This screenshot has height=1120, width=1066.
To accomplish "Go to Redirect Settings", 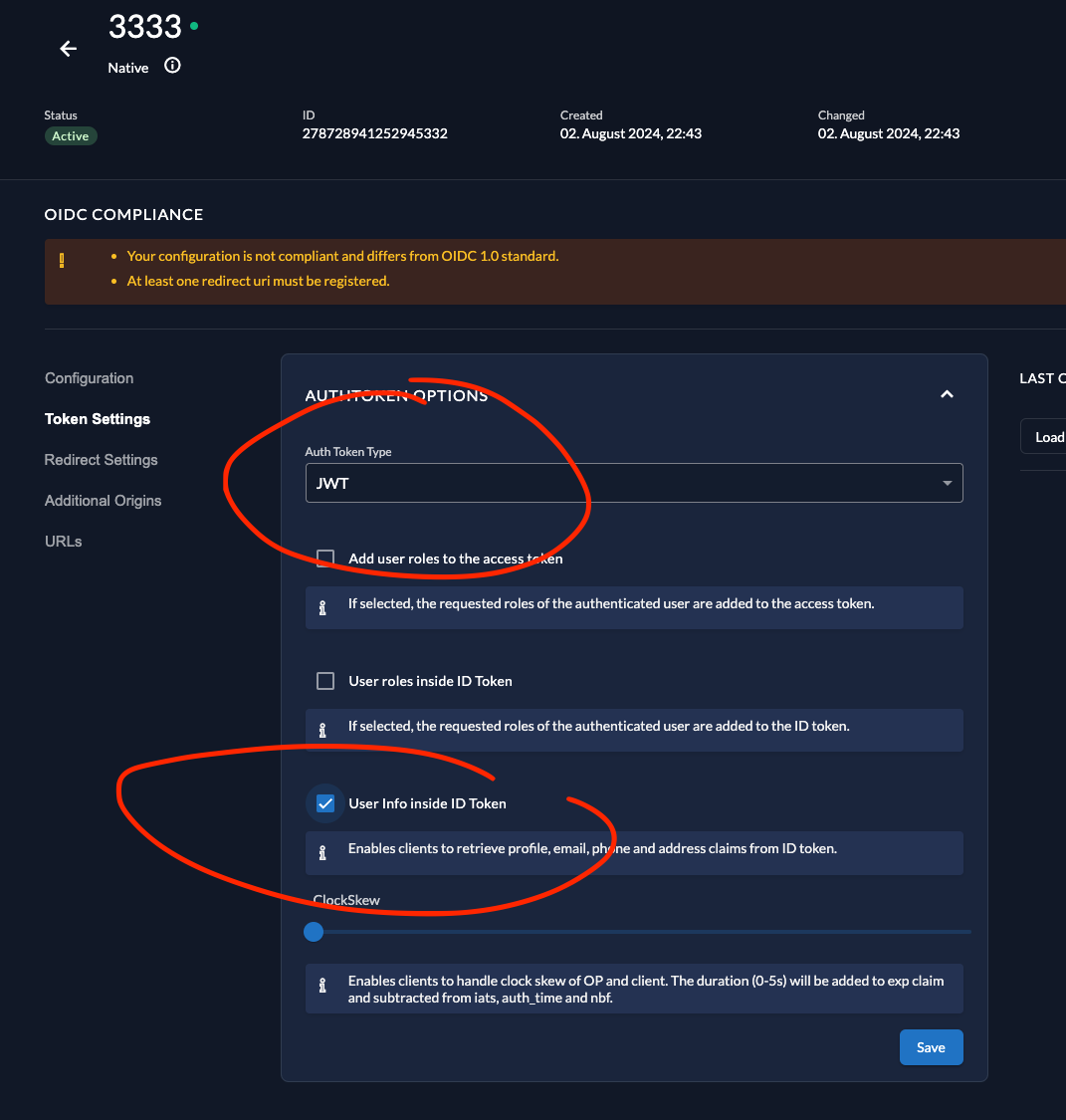I will tap(102, 460).
